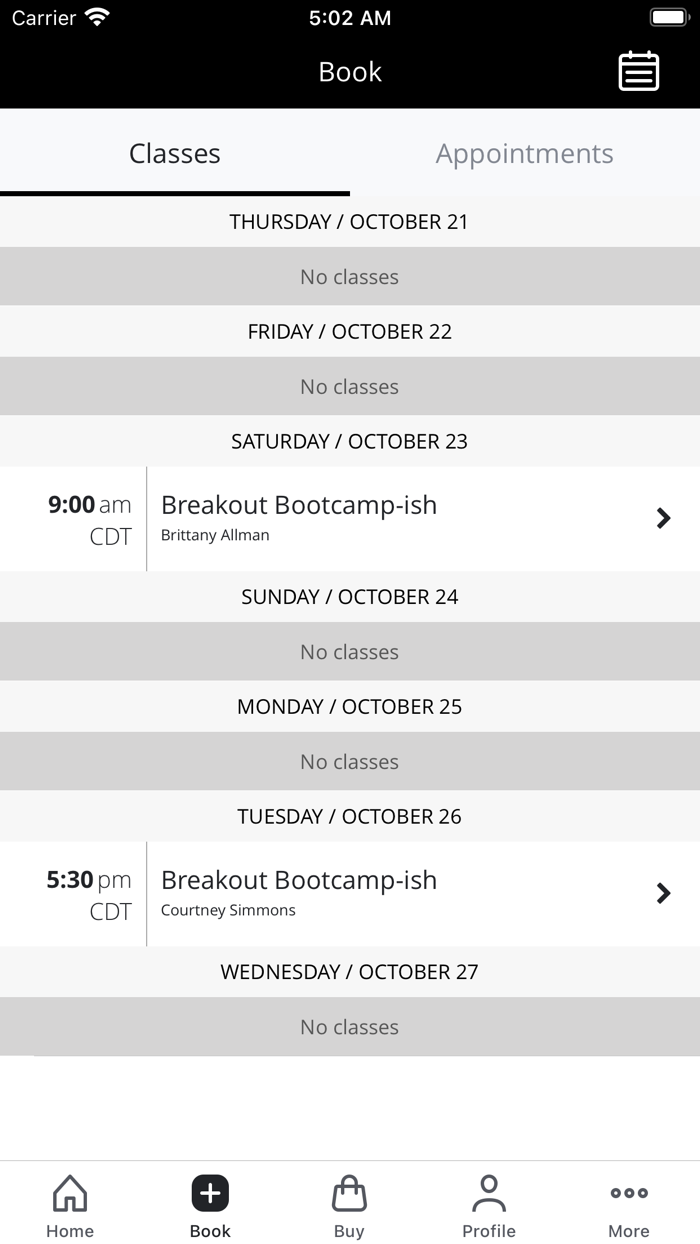The width and height of the screenshot is (700, 1244).
Task: Tap the Wi-Fi icon in the status bar
Action: [x=95, y=16]
